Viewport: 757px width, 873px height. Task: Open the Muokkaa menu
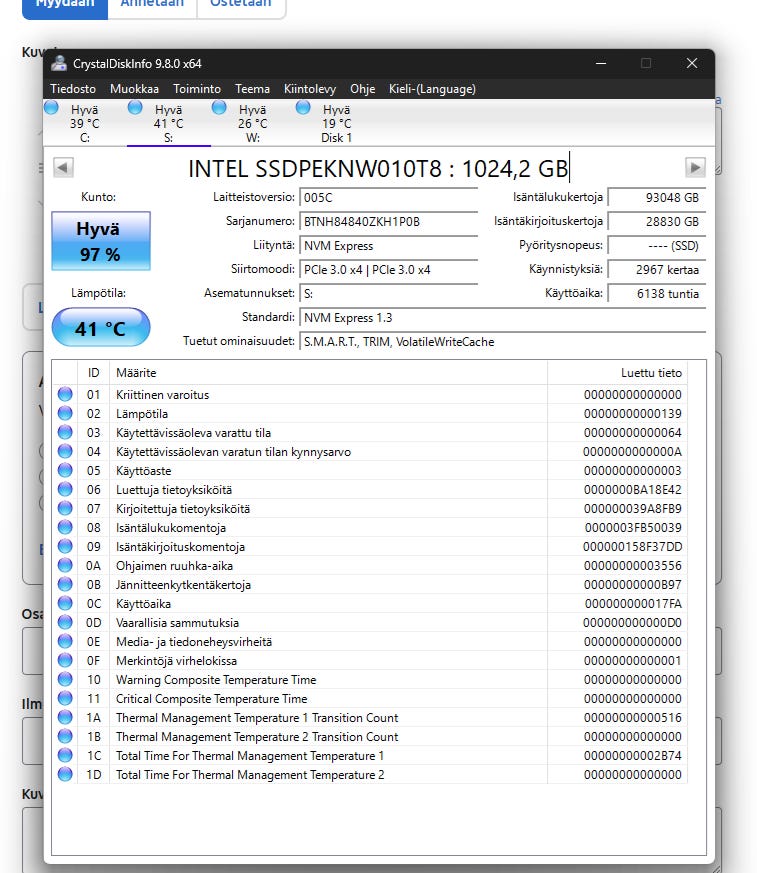click(134, 89)
